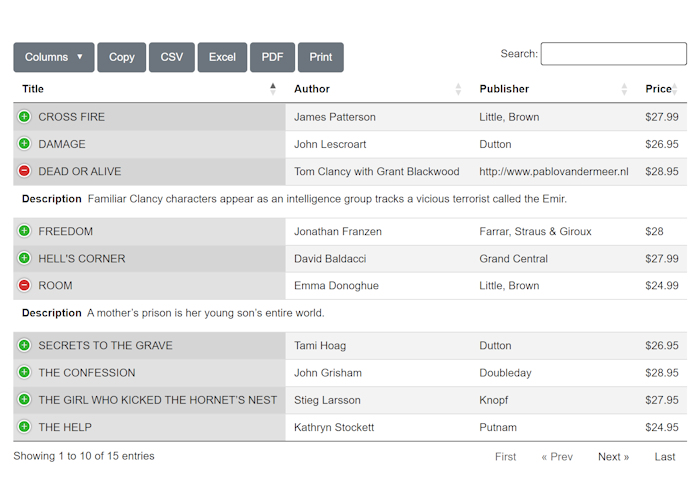Sort by the Publisher column header

(x=554, y=89)
